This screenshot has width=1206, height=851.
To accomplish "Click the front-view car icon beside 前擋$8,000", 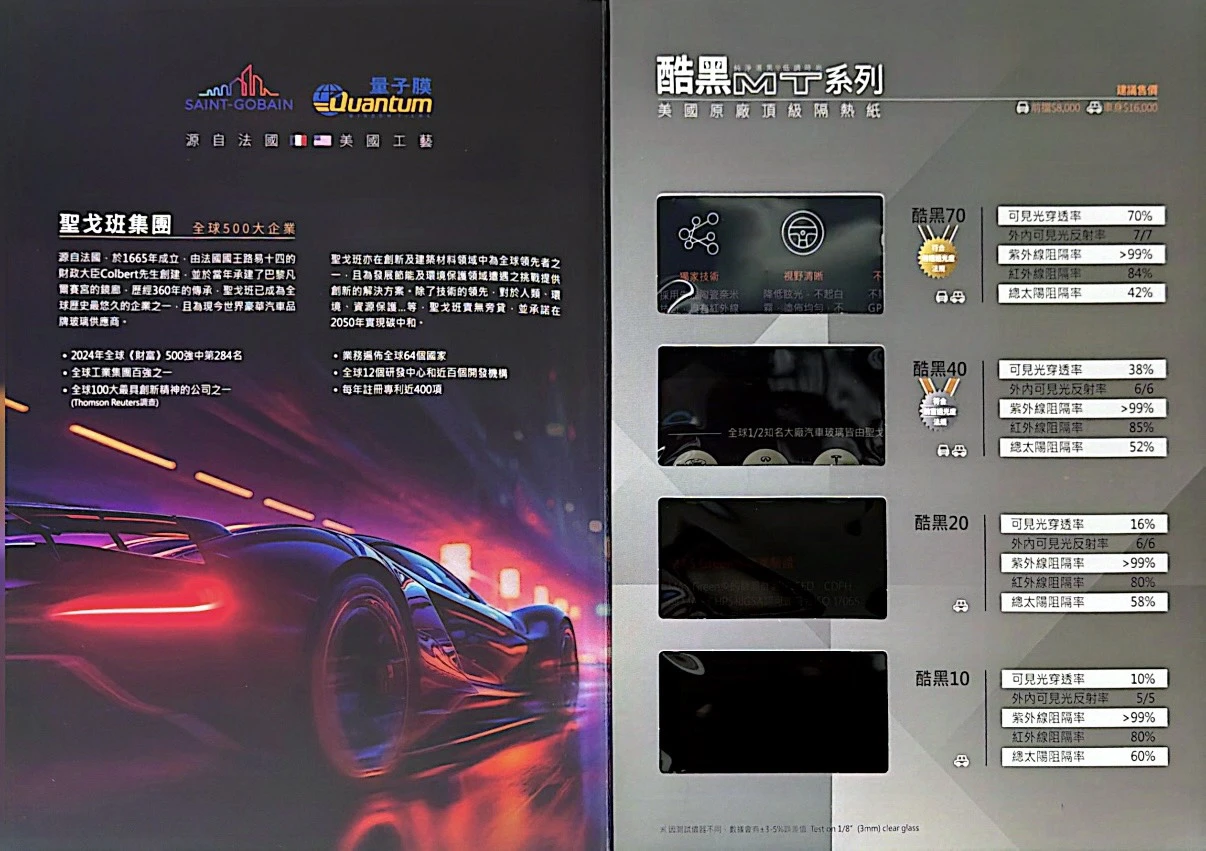I will click(1022, 107).
